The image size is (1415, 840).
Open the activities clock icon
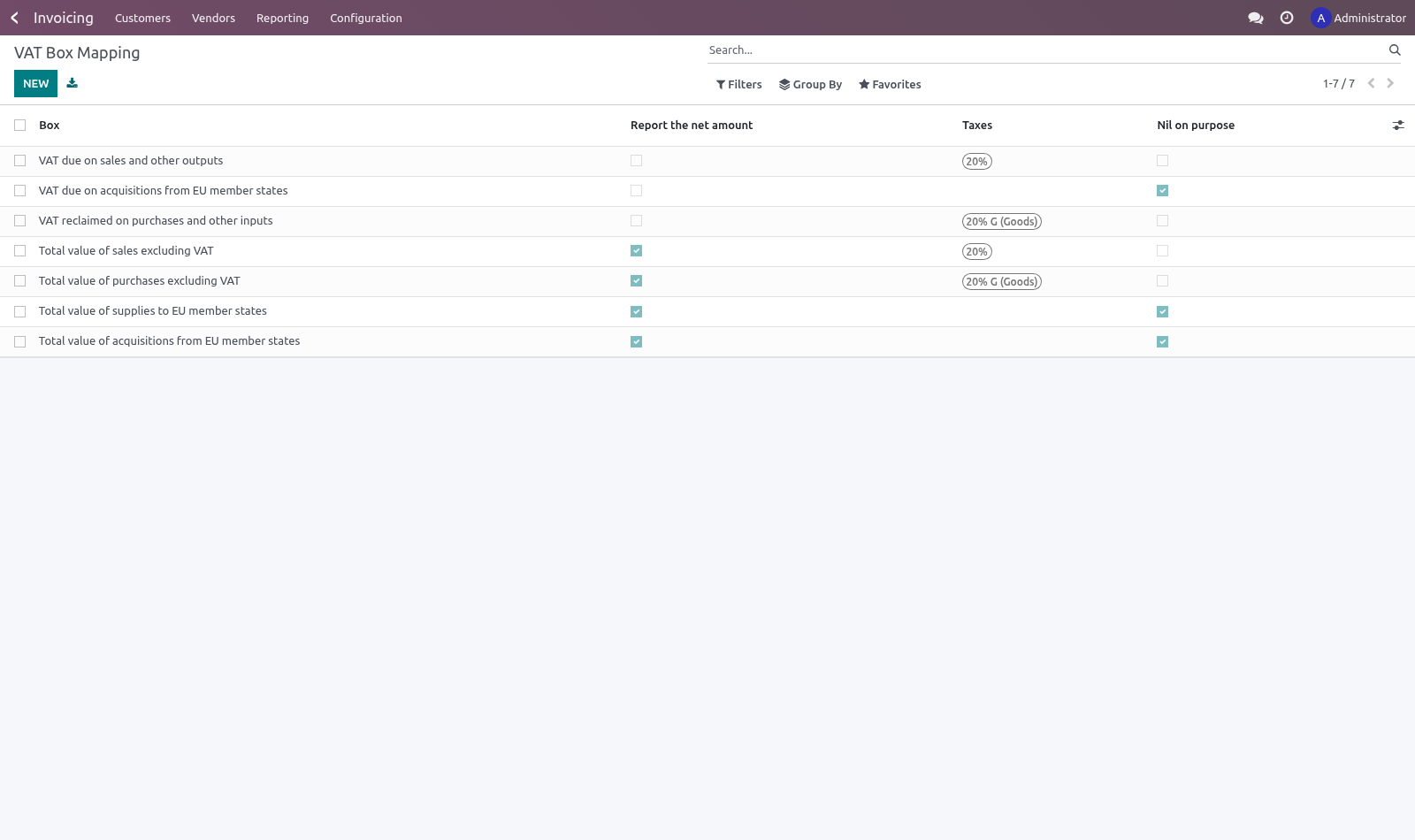1287,18
